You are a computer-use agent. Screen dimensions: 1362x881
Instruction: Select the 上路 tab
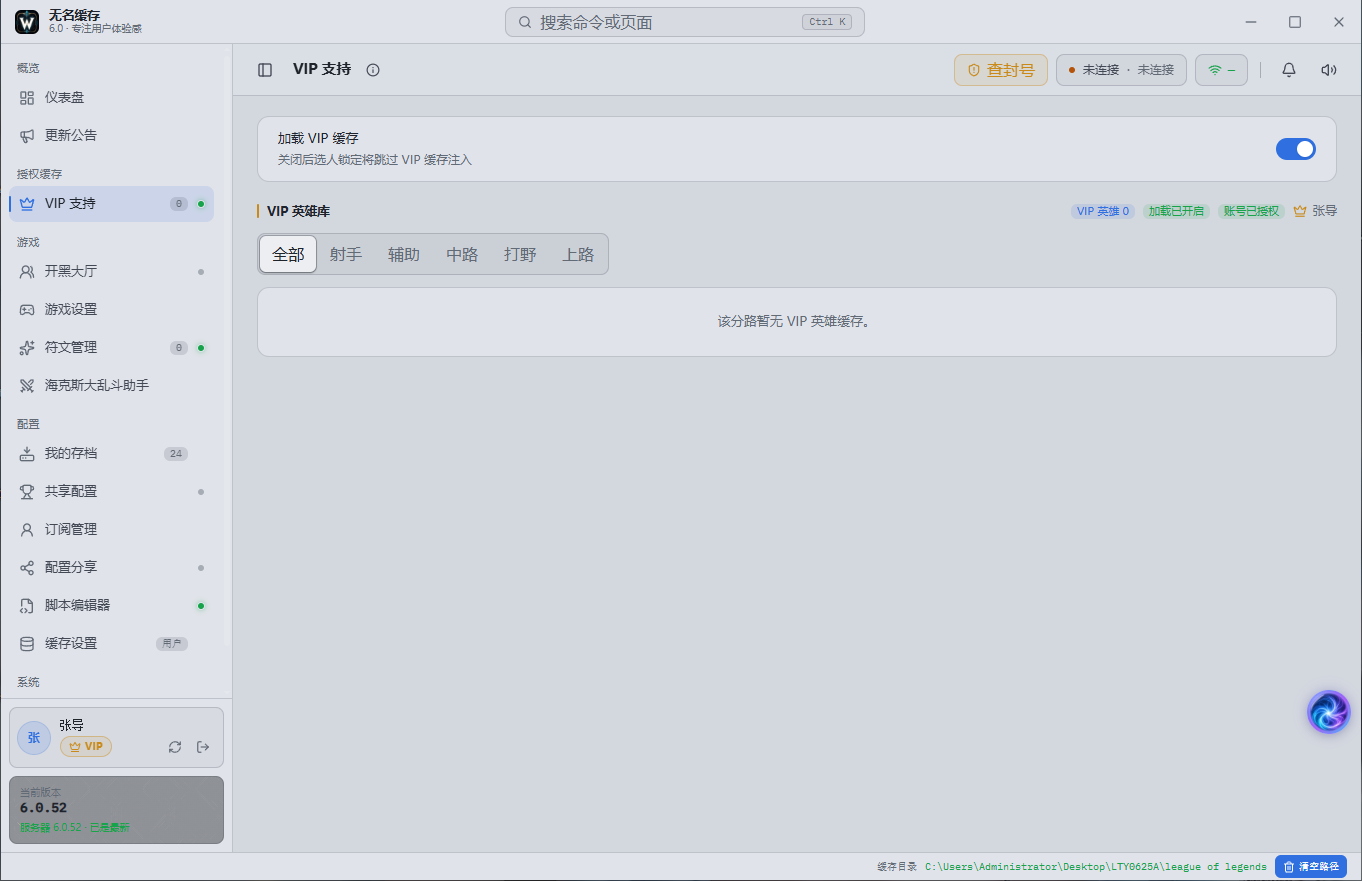[x=578, y=255]
